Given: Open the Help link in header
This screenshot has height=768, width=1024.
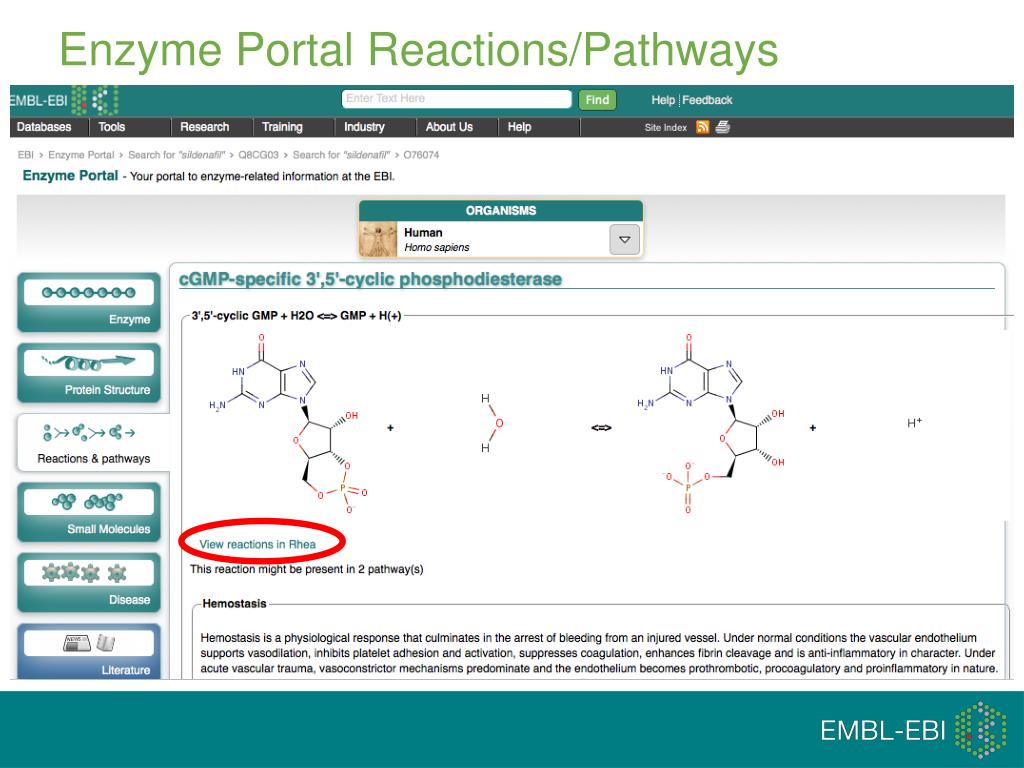Looking at the screenshot, I should pos(663,100).
